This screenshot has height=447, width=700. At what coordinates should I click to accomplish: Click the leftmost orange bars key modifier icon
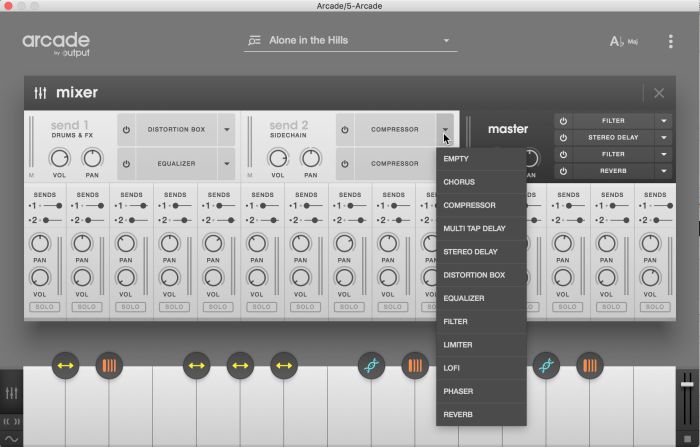[x=109, y=366]
